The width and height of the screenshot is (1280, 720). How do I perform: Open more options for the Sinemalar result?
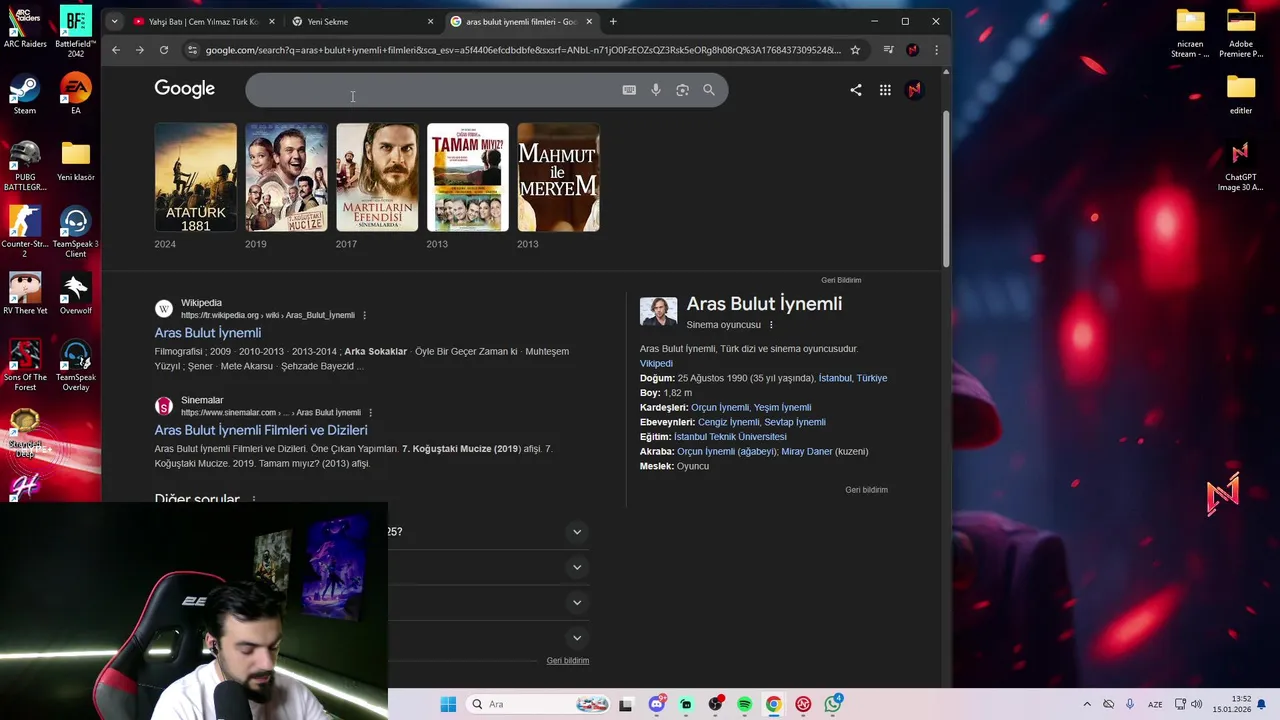[370, 412]
